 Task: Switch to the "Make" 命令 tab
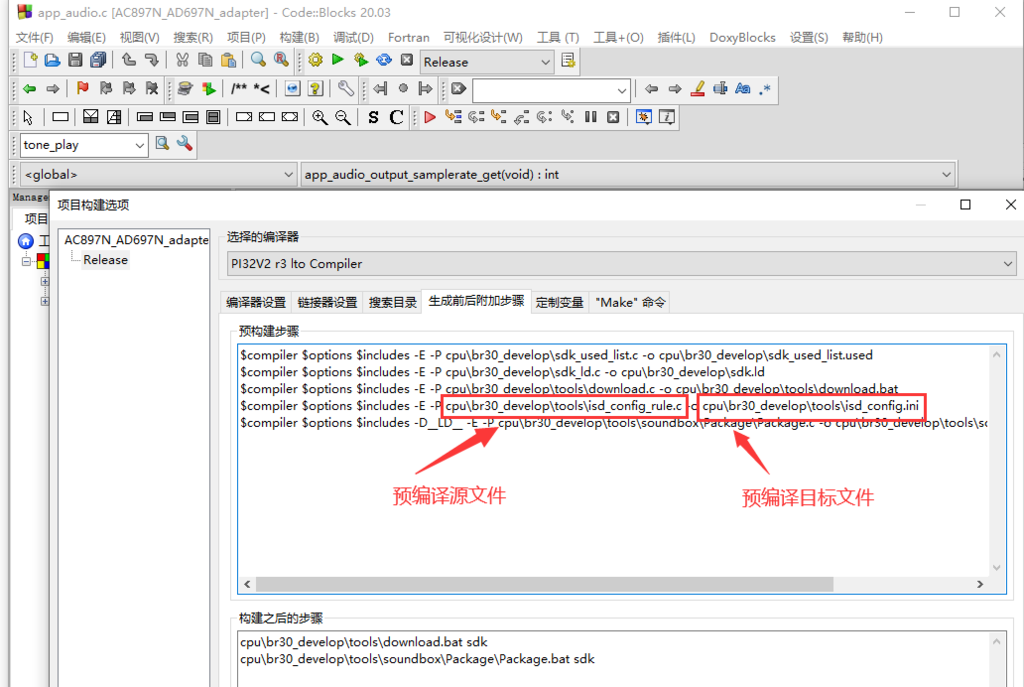coord(631,302)
